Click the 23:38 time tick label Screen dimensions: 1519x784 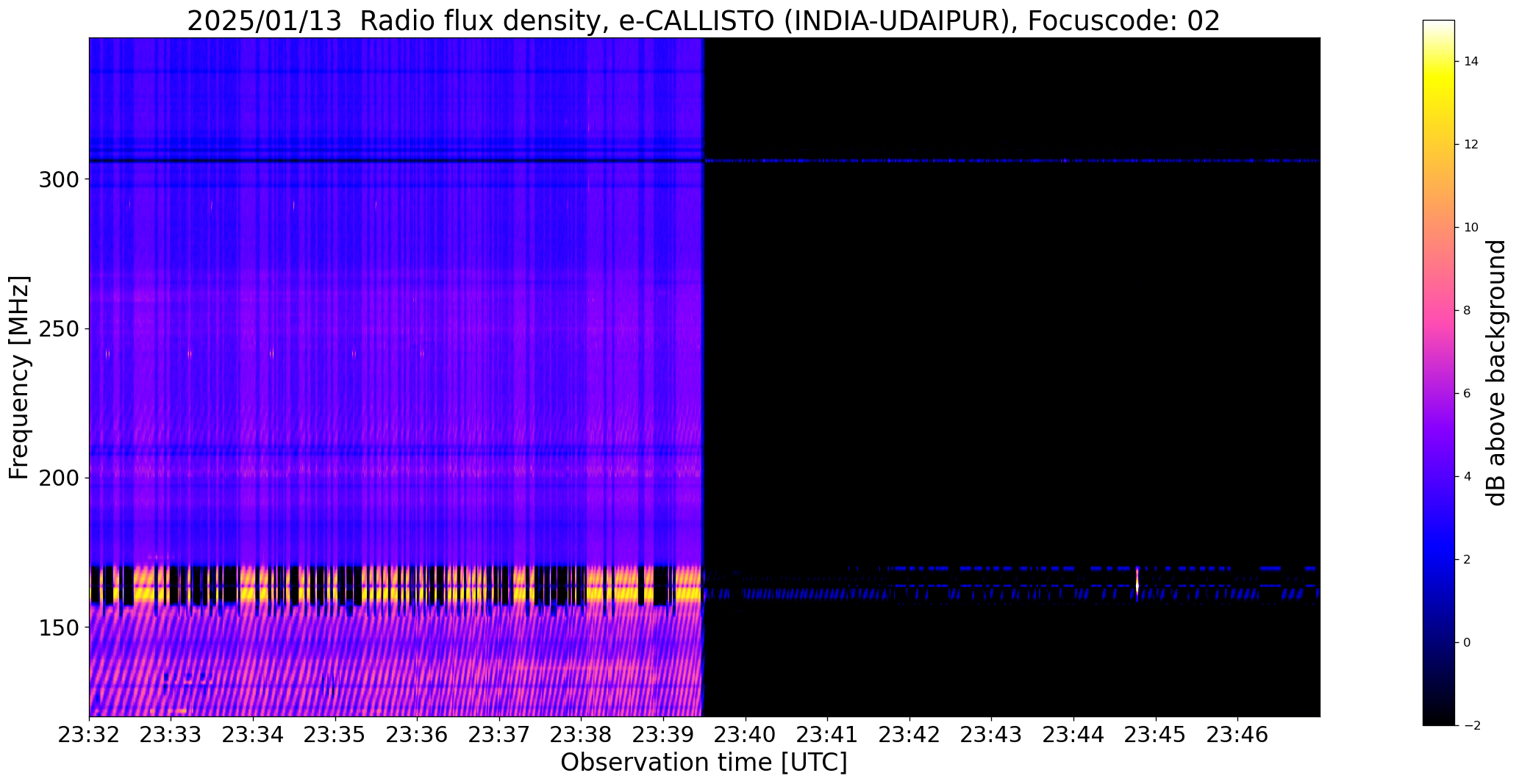coord(582,735)
